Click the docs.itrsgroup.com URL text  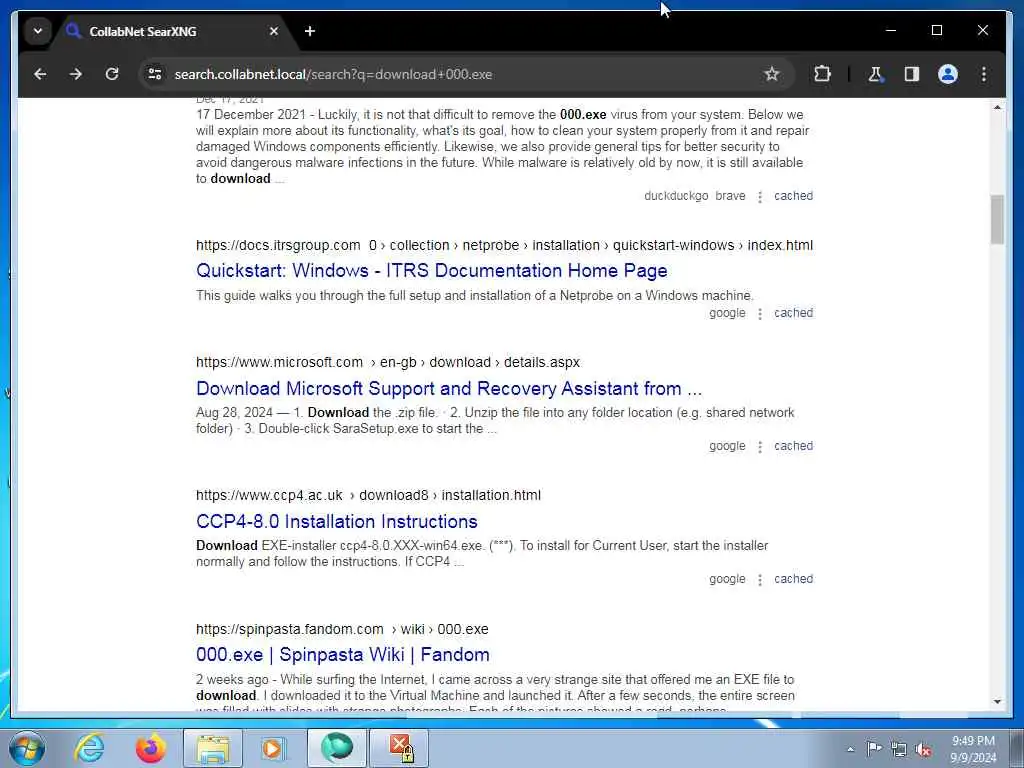pos(278,245)
